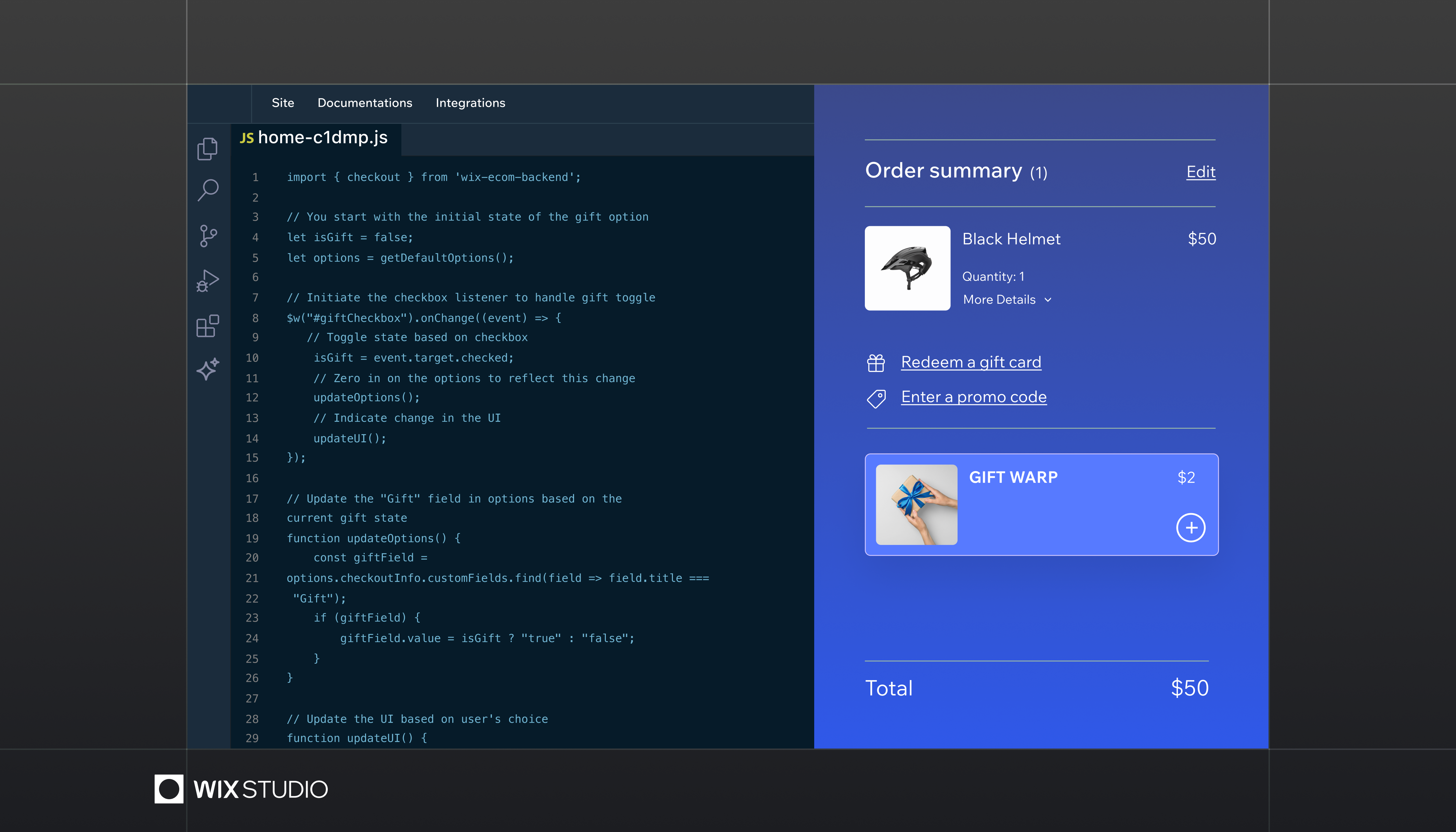1456x832 pixels.
Task: Open the extensions blocks icon
Action: pyautogui.click(x=208, y=326)
